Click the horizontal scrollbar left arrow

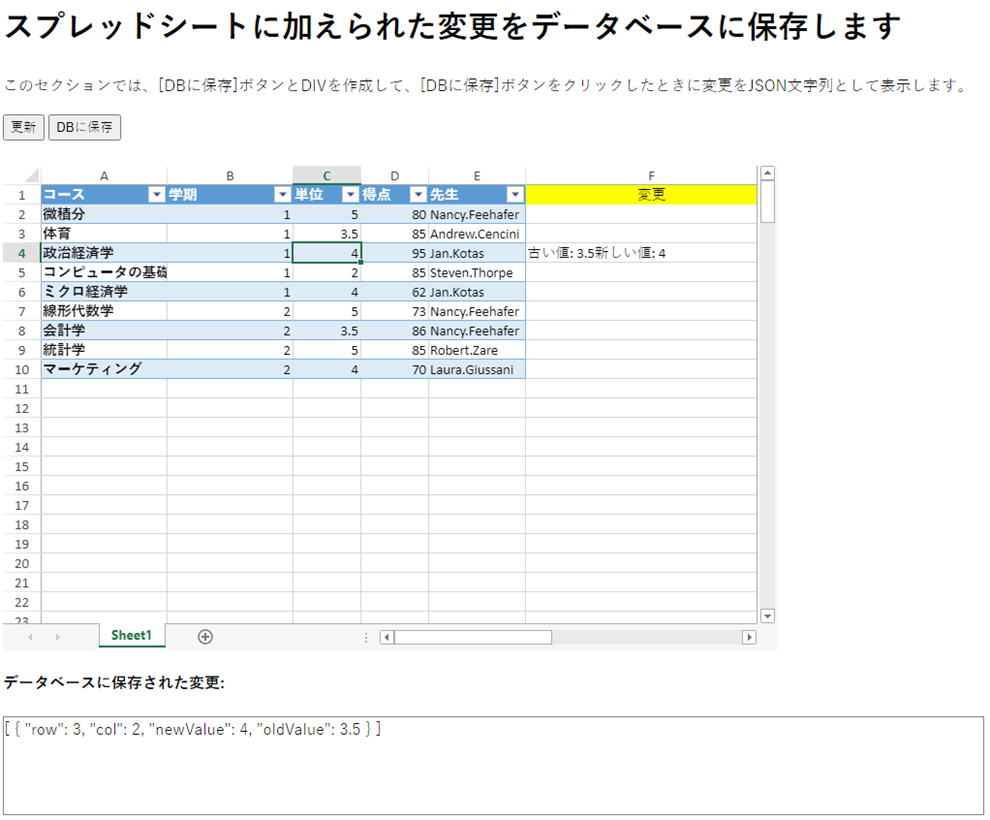(x=387, y=637)
